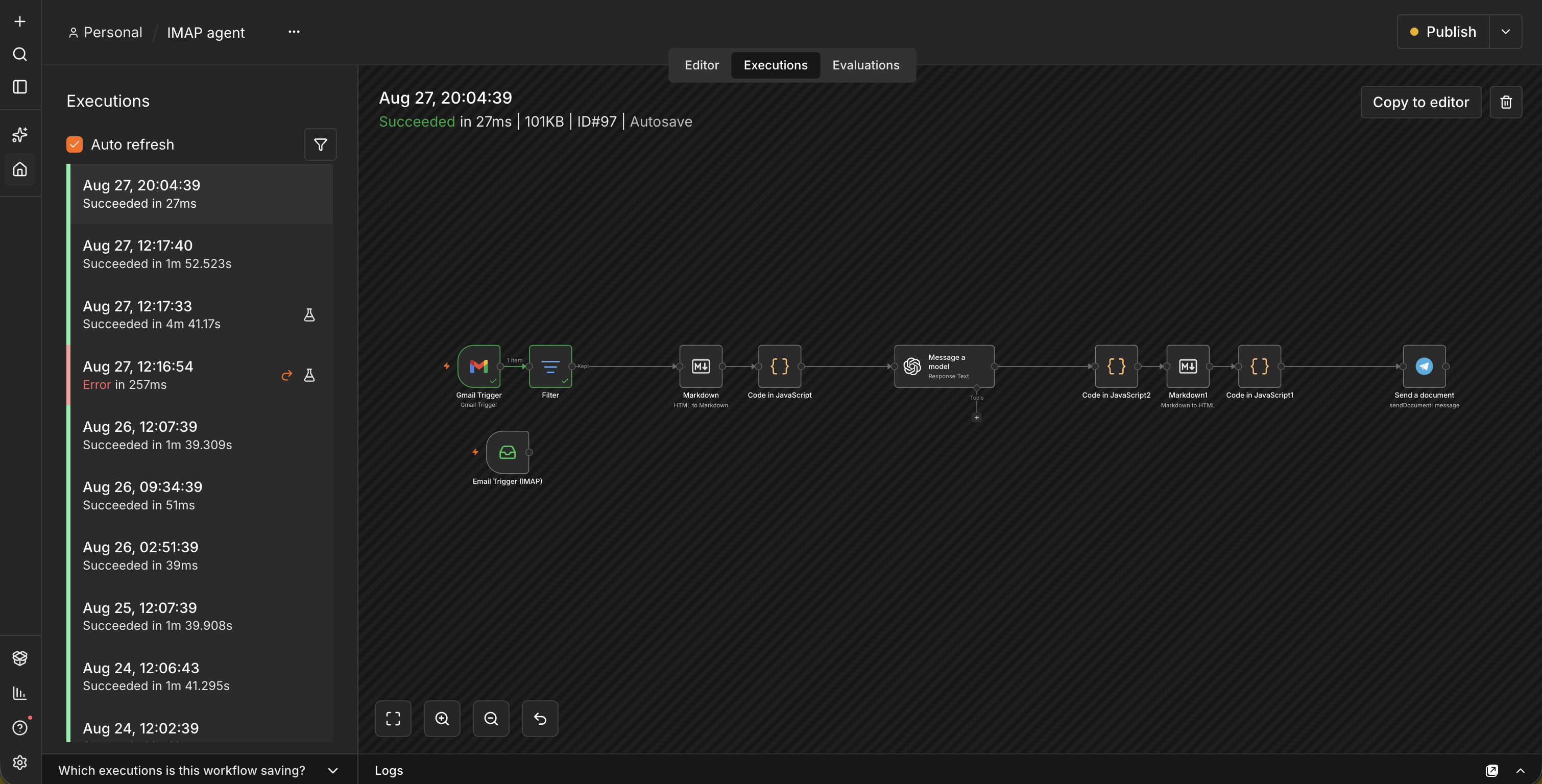Image resolution: width=1542 pixels, height=784 pixels.
Task: Open search from the sidebar magnifier icon
Action: pyautogui.click(x=20, y=55)
